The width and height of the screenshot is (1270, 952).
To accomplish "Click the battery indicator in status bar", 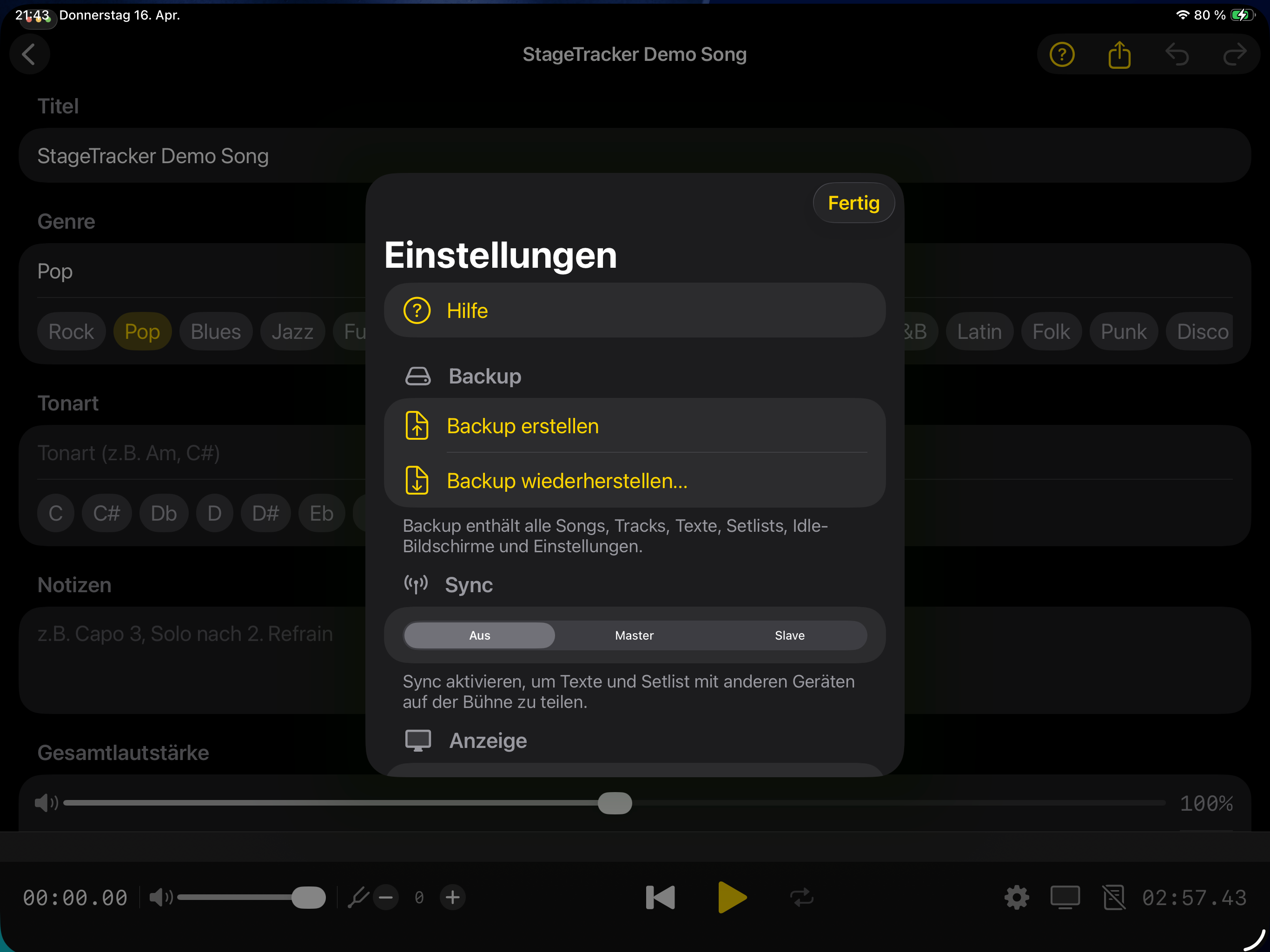I will tap(1243, 15).
